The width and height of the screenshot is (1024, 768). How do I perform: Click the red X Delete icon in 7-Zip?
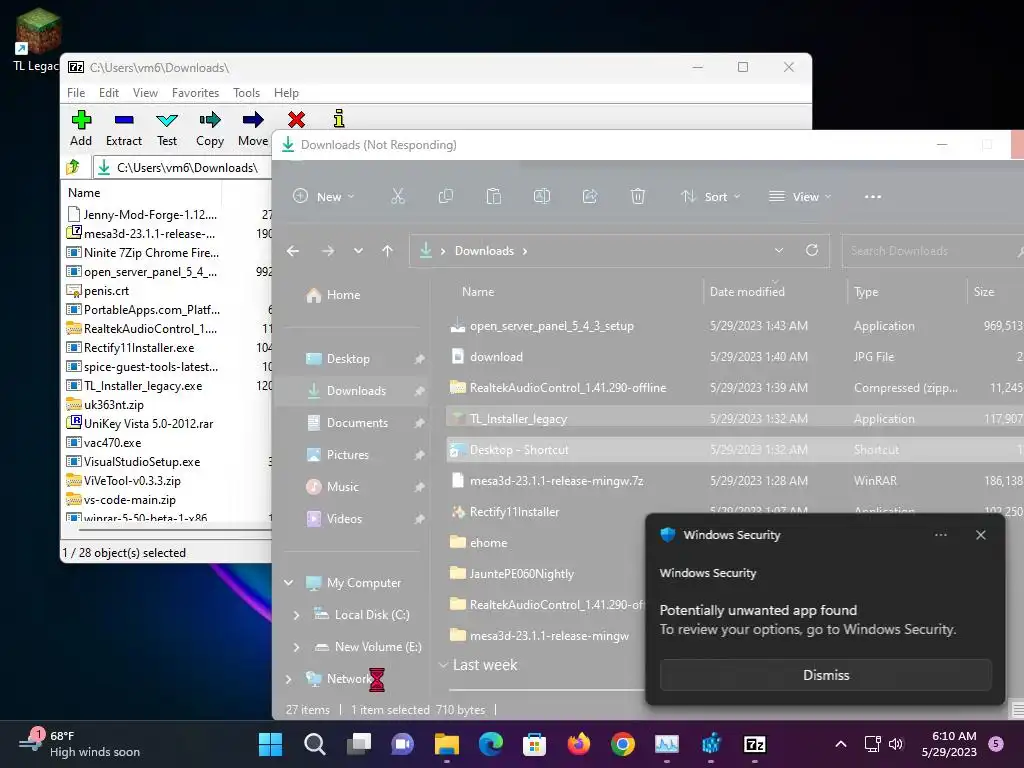296,120
